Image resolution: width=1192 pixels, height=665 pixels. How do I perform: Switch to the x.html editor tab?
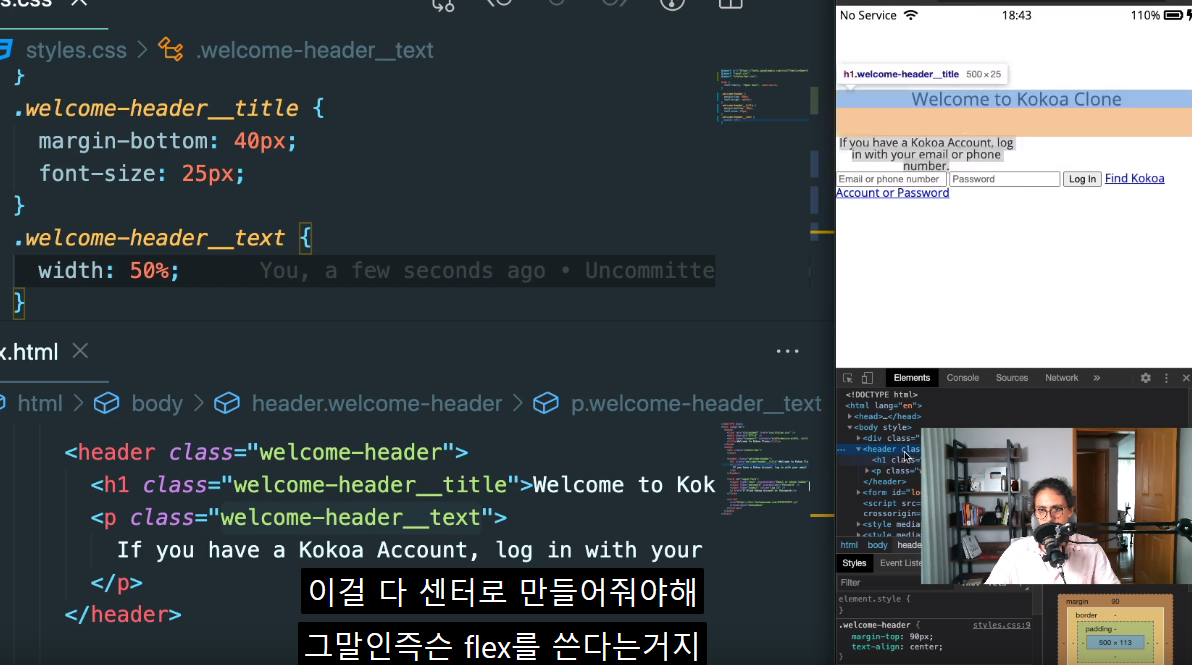[29, 352]
